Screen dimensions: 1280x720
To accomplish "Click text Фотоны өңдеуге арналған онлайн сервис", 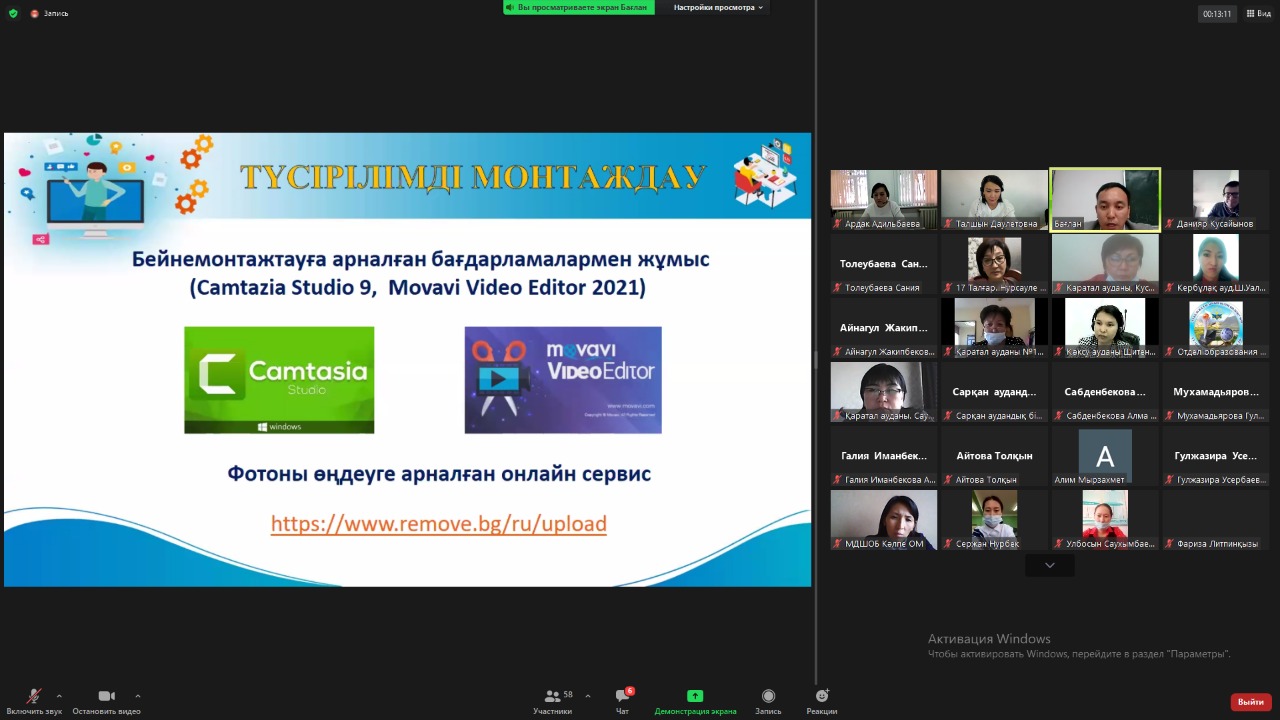I will 439,473.
